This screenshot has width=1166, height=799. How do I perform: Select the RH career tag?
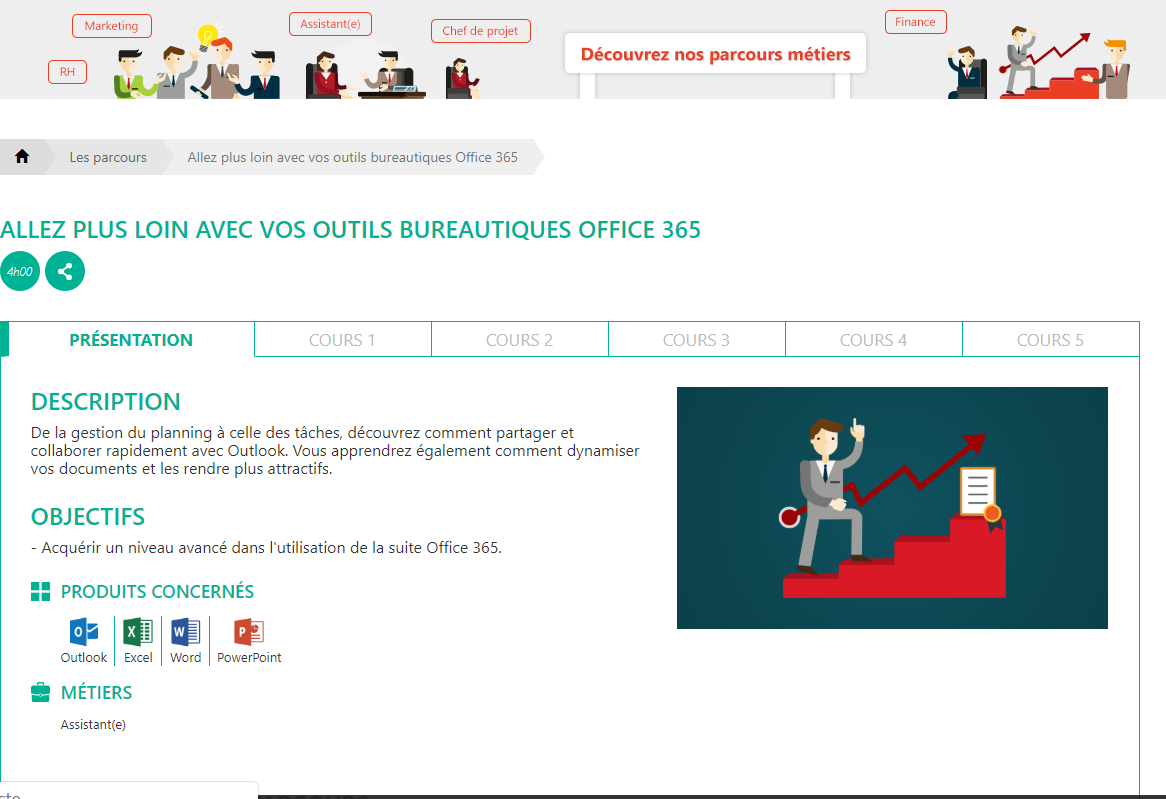[x=68, y=72]
